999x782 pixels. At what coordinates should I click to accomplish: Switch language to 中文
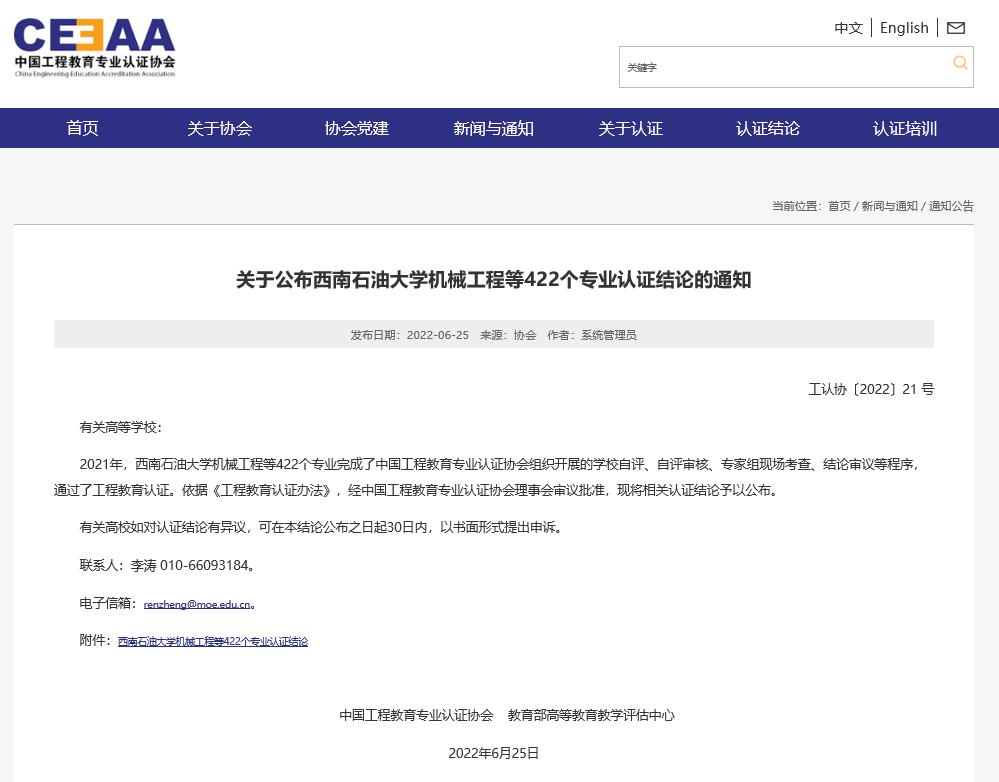click(848, 28)
